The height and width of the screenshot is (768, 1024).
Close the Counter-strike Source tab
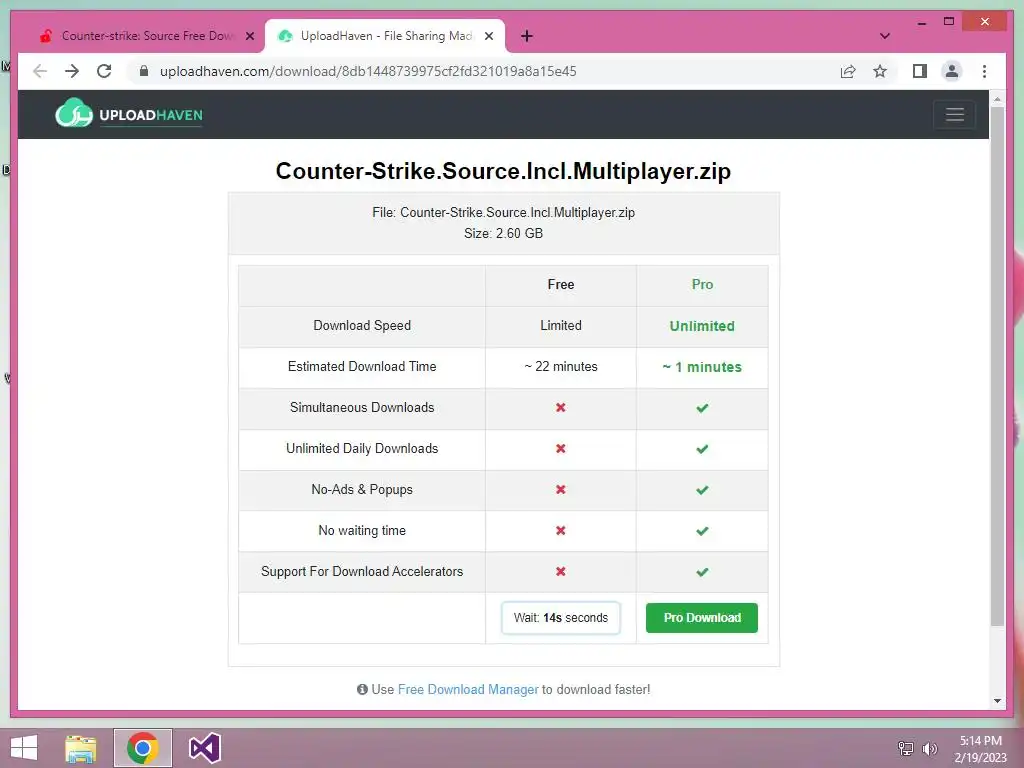(249, 36)
